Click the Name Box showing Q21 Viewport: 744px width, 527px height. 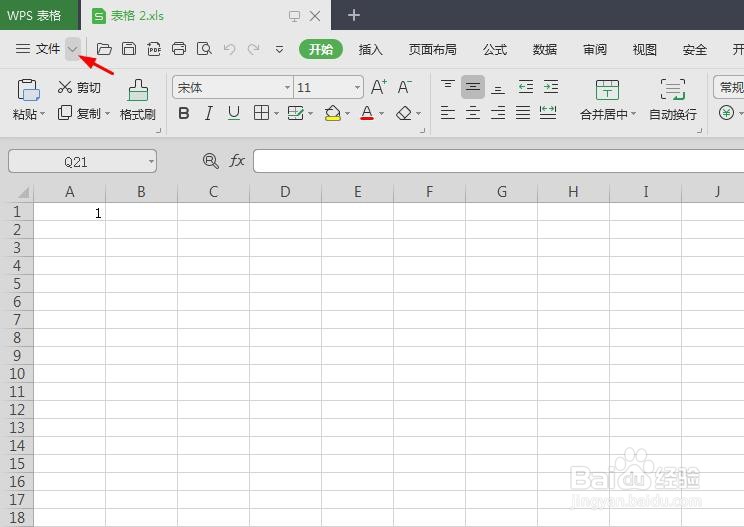(82, 161)
